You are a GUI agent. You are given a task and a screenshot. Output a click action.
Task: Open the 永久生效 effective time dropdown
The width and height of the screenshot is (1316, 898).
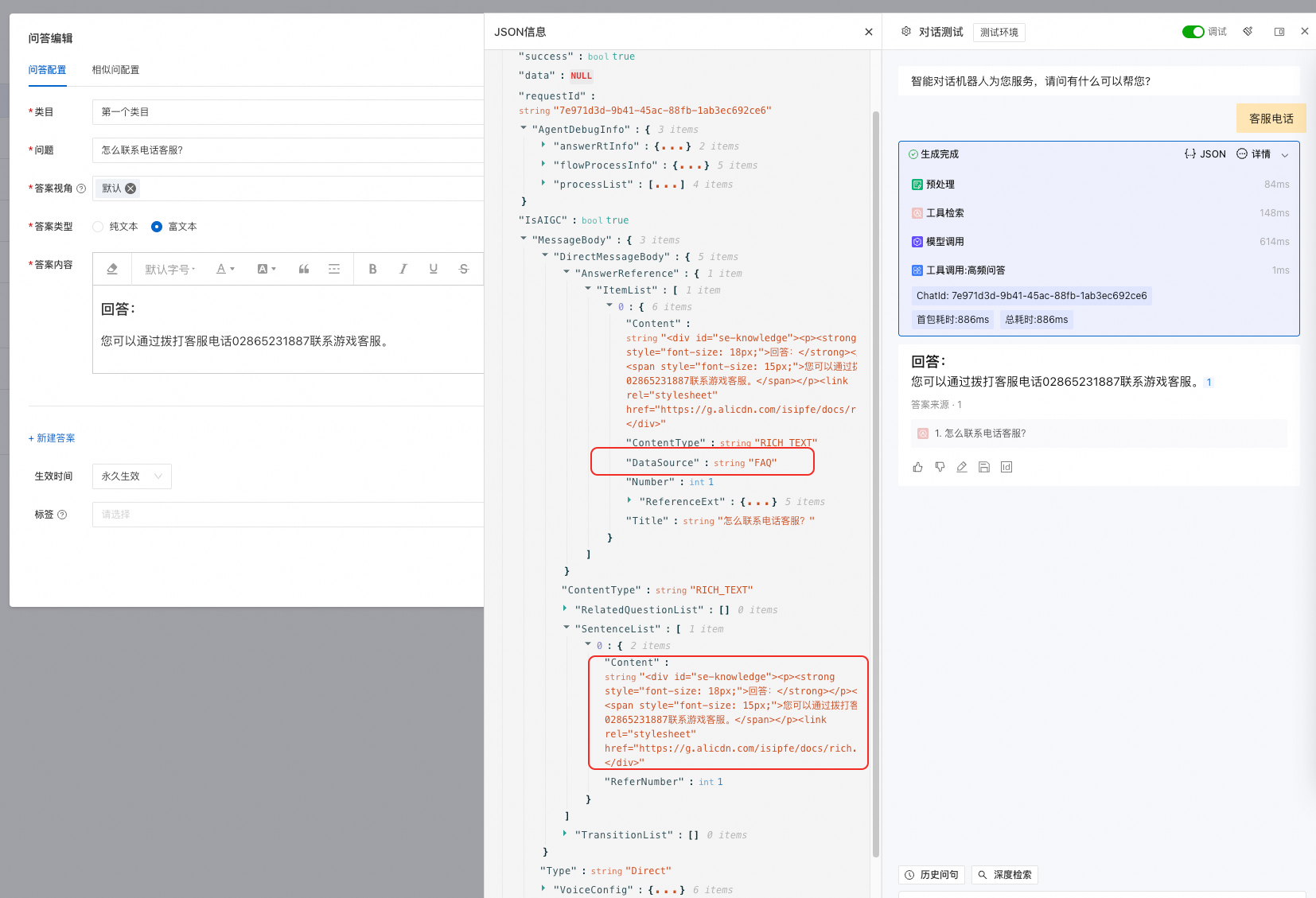point(132,476)
